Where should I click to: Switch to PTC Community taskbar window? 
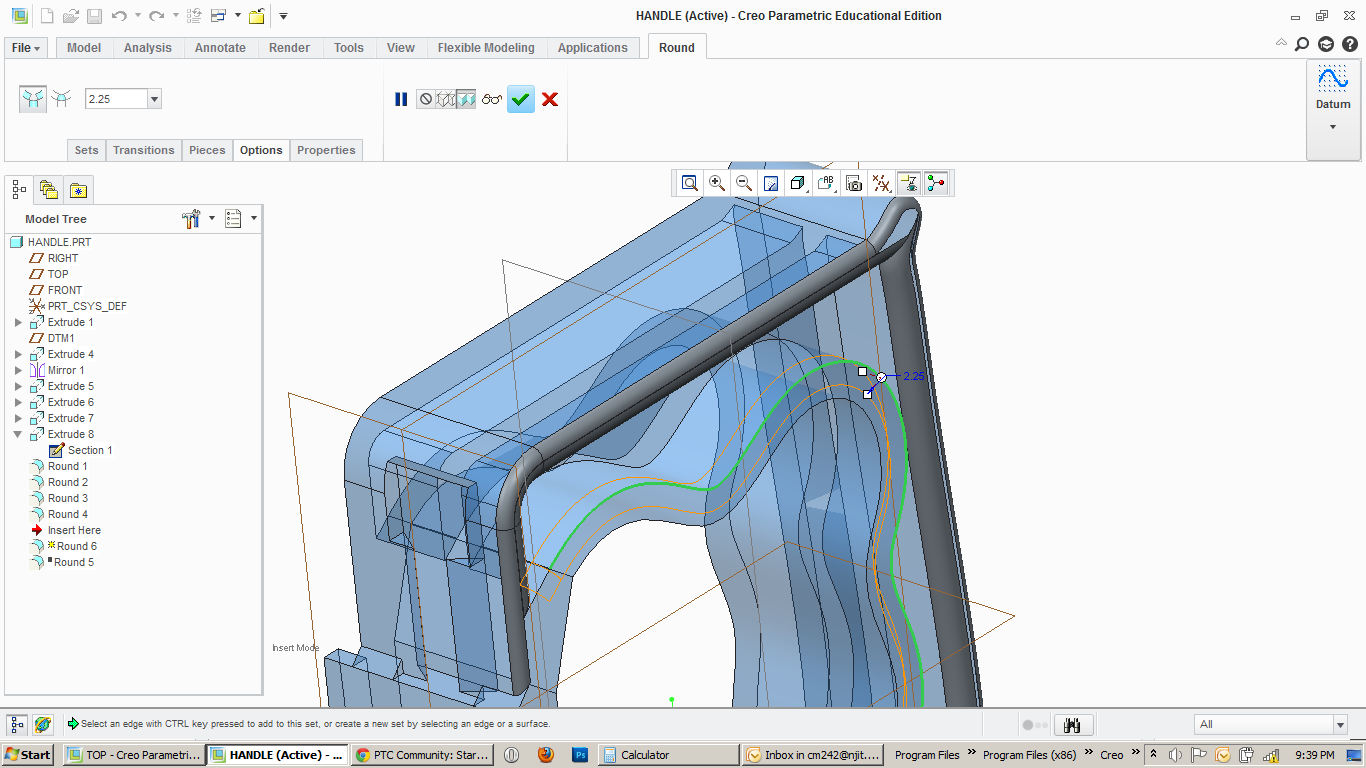tap(424, 755)
